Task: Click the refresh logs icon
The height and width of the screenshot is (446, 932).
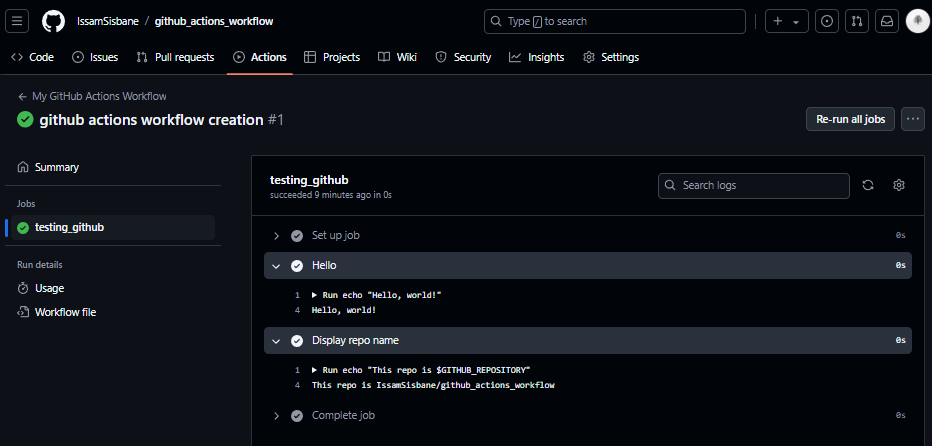Action: 868,186
